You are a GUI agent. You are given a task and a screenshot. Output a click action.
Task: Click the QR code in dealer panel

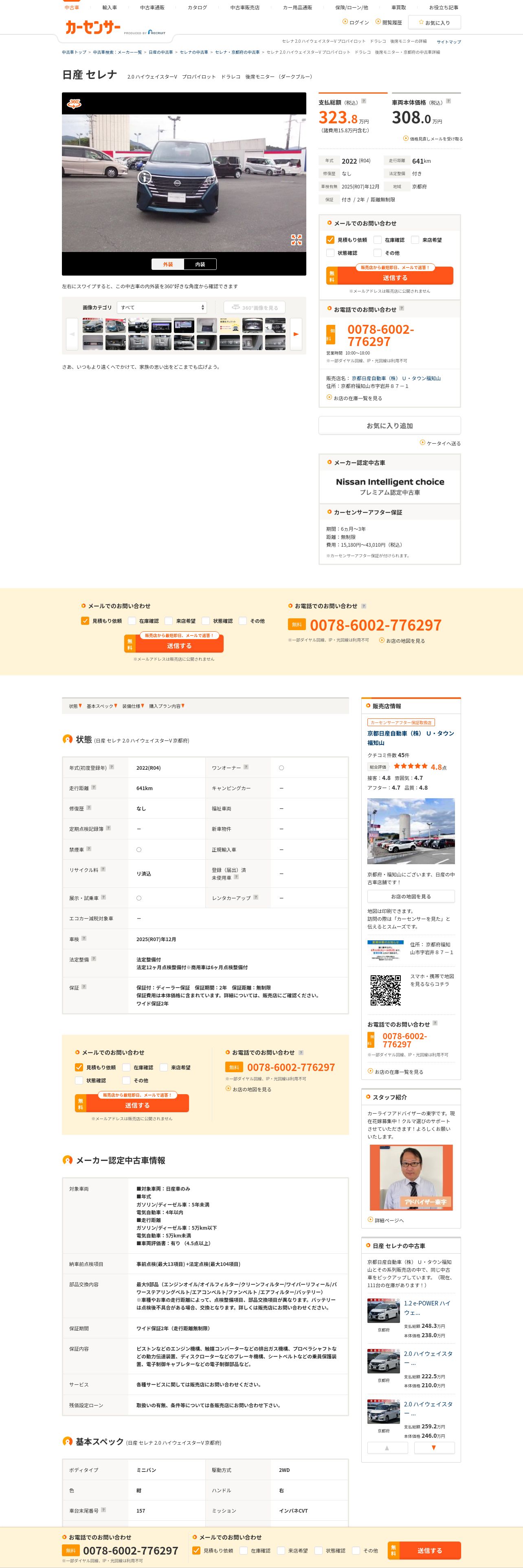click(x=386, y=990)
